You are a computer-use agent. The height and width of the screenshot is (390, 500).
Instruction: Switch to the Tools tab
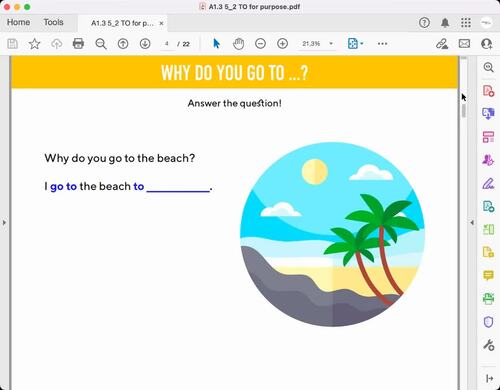[53, 22]
